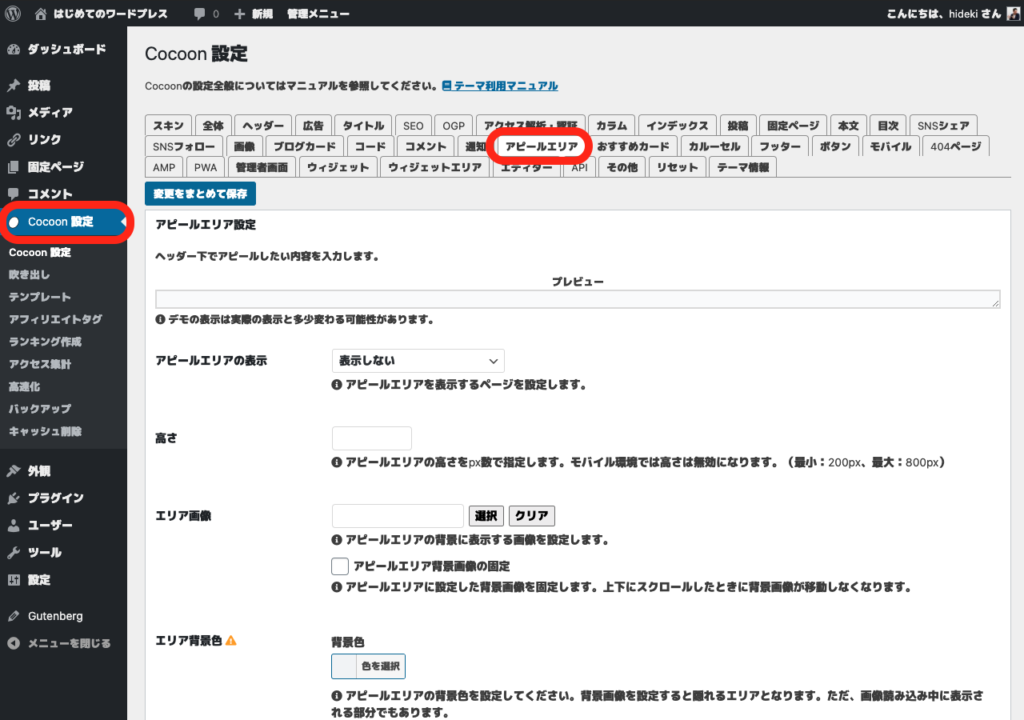Select the ブログカード tab
The height and width of the screenshot is (720, 1024).
304,146
